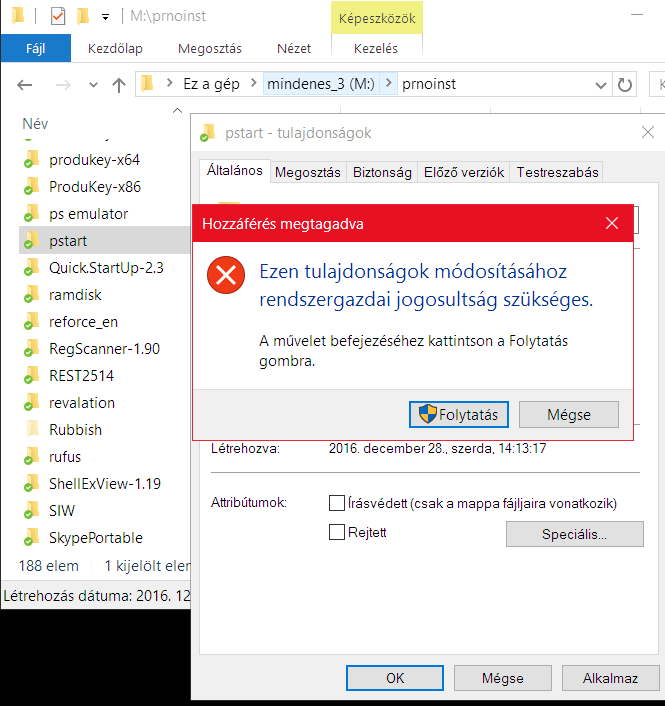The width and height of the screenshot is (665, 706).
Task: Click the Explorer window folder icon in the title bar
Action: coord(18,15)
